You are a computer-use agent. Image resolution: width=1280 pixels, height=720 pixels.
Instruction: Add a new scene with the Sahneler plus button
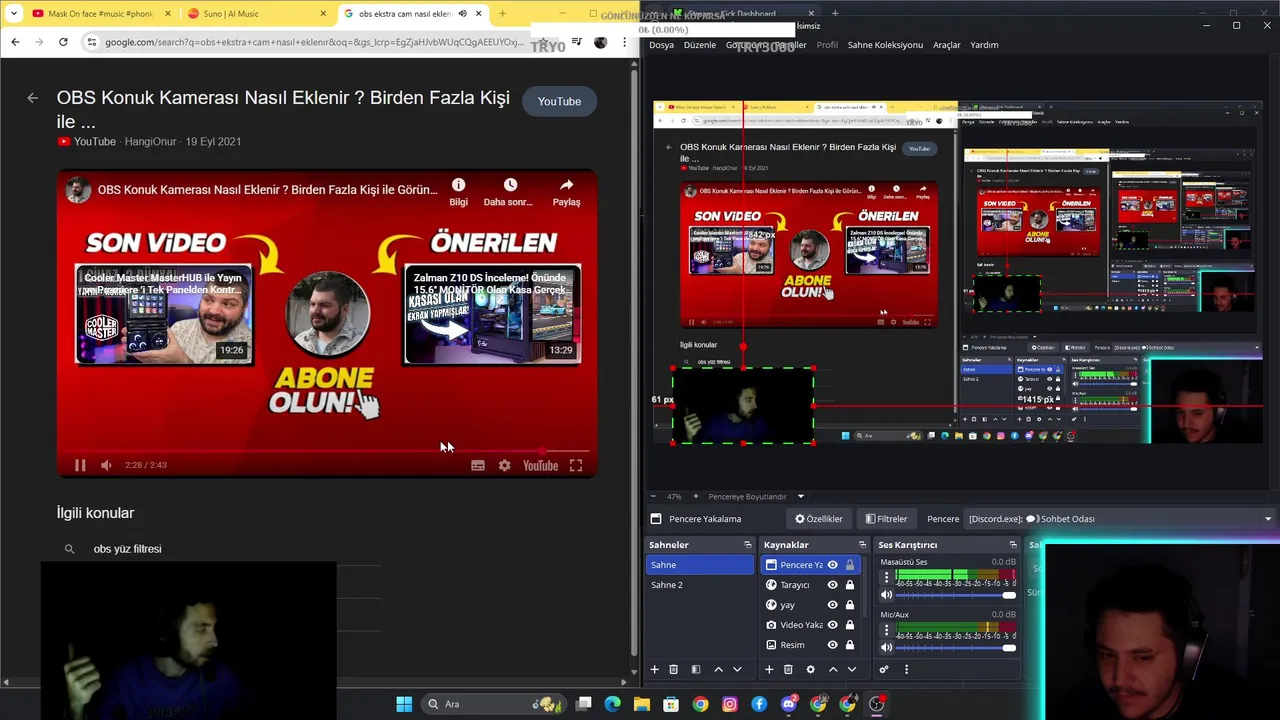[654, 669]
